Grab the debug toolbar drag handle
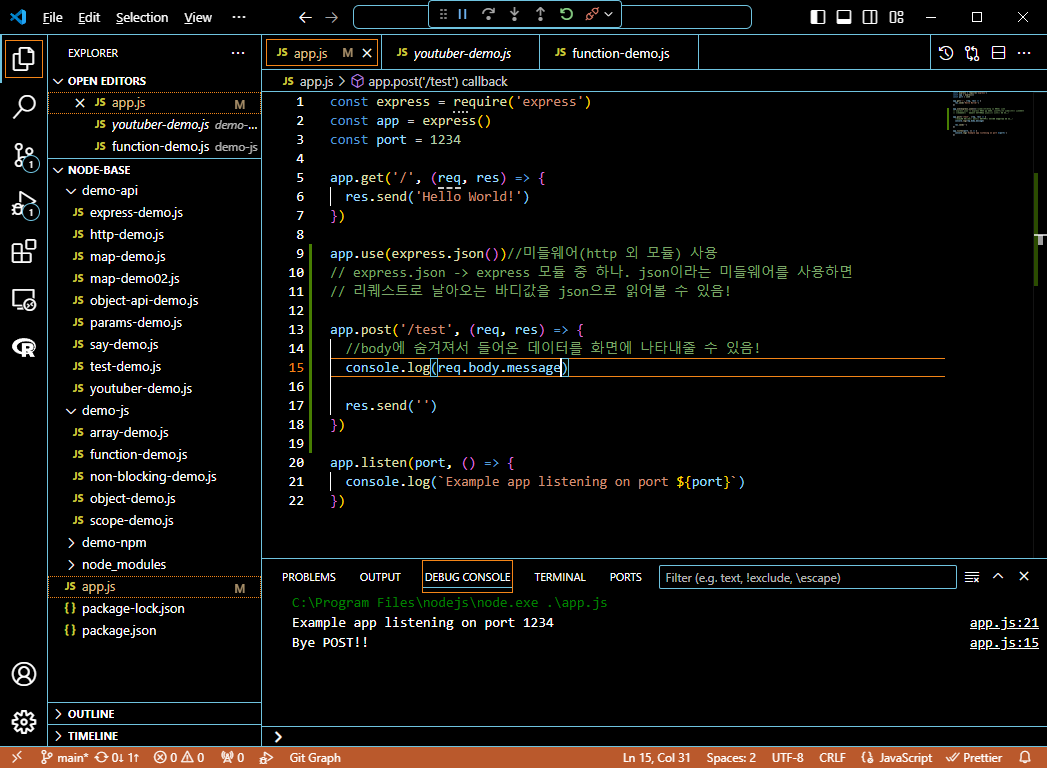 [x=443, y=14]
